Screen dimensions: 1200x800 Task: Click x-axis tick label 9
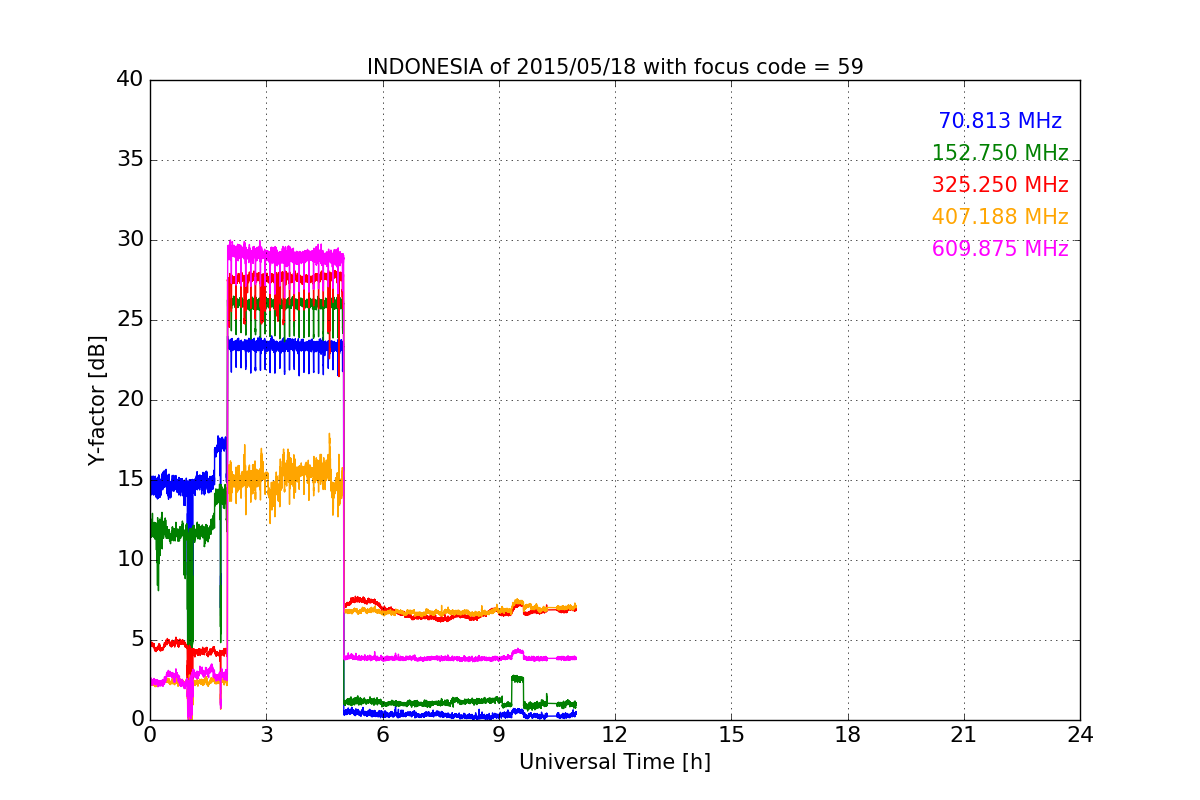click(499, 735)
